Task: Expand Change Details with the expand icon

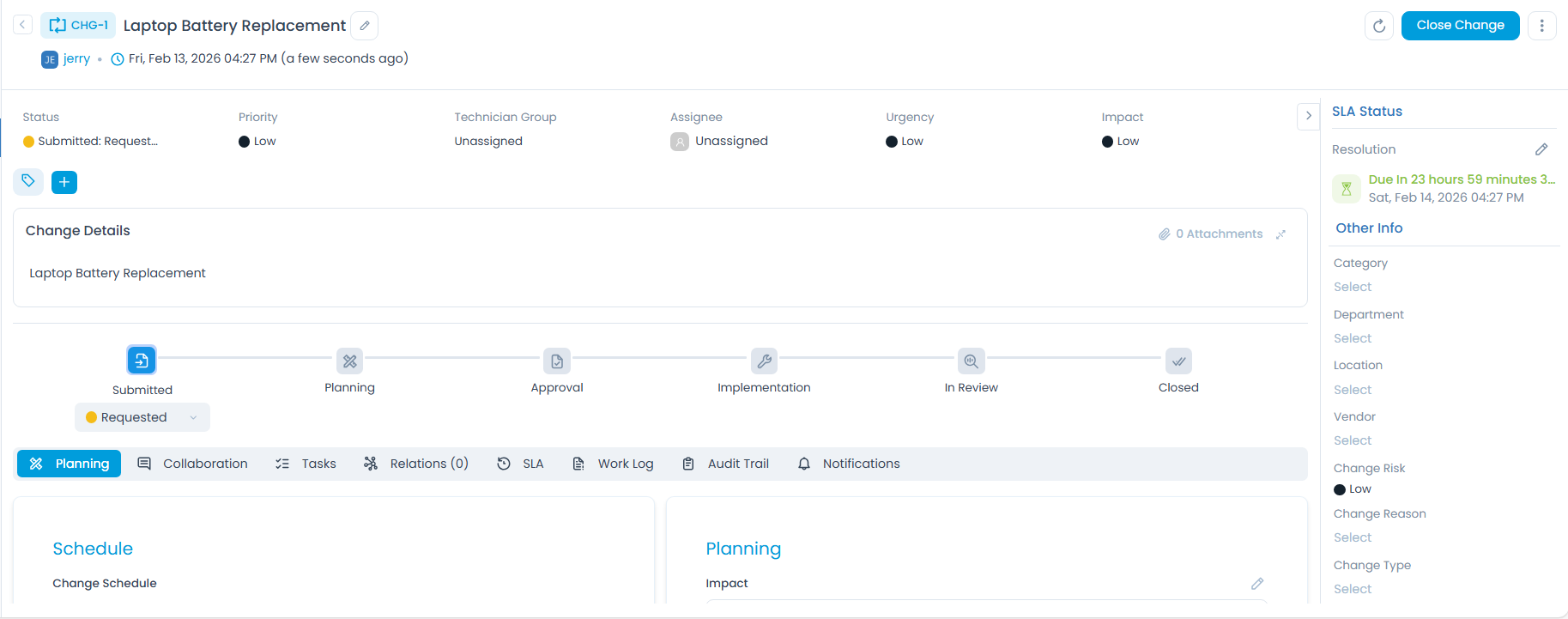Action: coord(1280,234)
